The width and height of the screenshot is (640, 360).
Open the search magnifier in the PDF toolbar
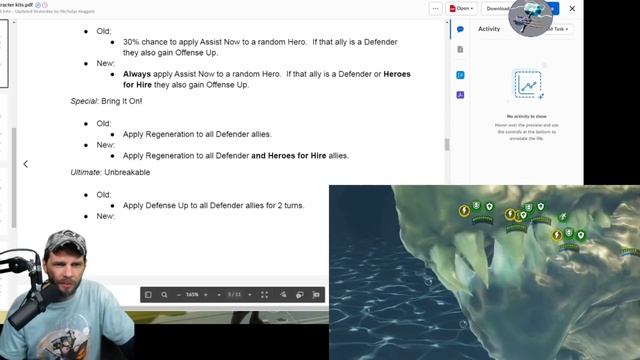pos(164,295)
